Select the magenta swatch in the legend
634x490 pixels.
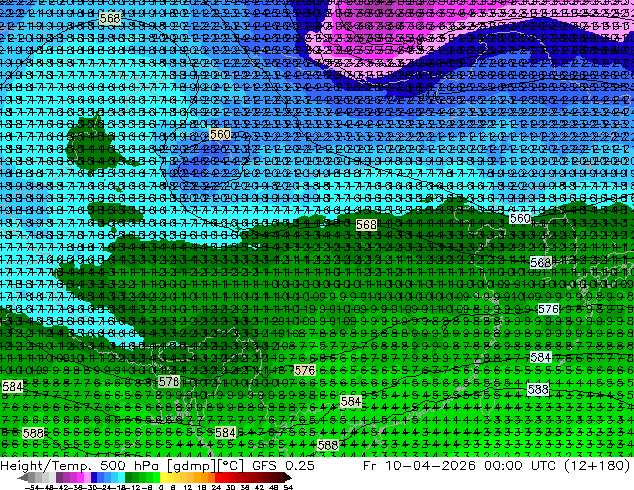[80, 477]
